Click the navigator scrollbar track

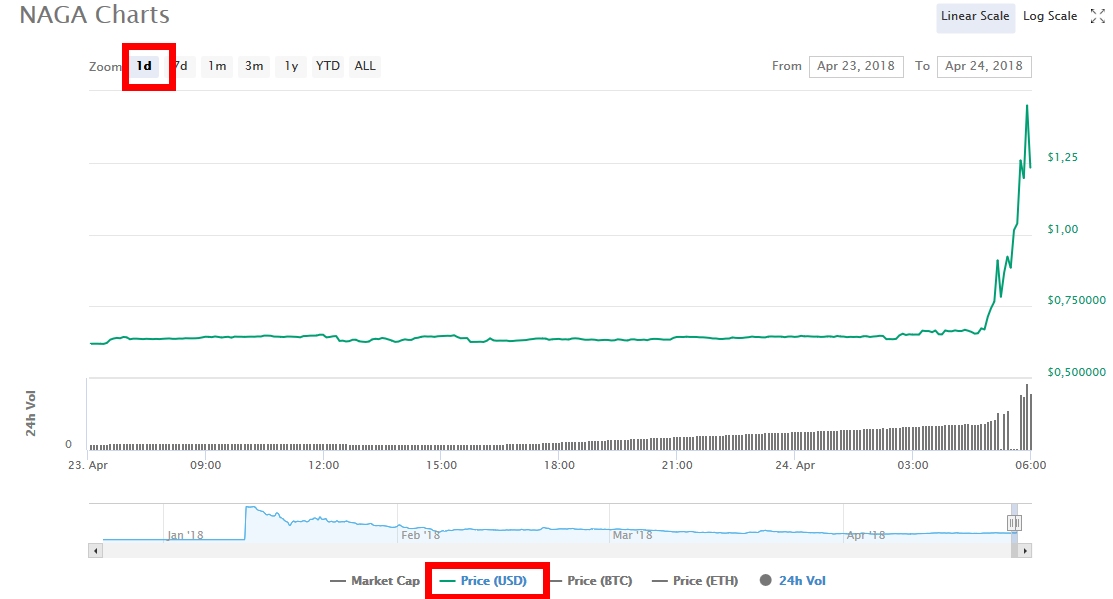[x=557, y=550]
